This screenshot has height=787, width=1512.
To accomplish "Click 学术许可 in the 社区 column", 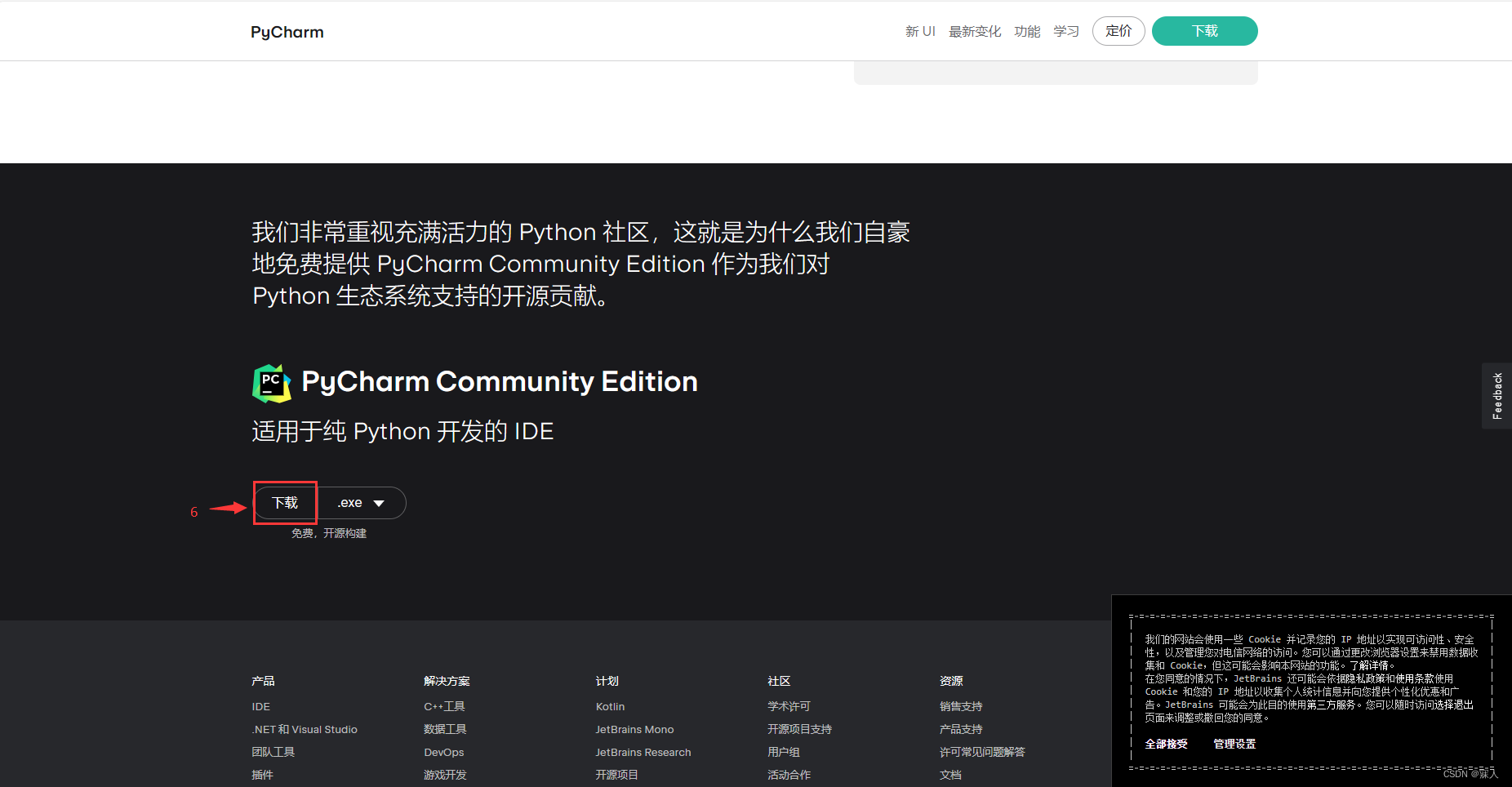I will point(789,706).
